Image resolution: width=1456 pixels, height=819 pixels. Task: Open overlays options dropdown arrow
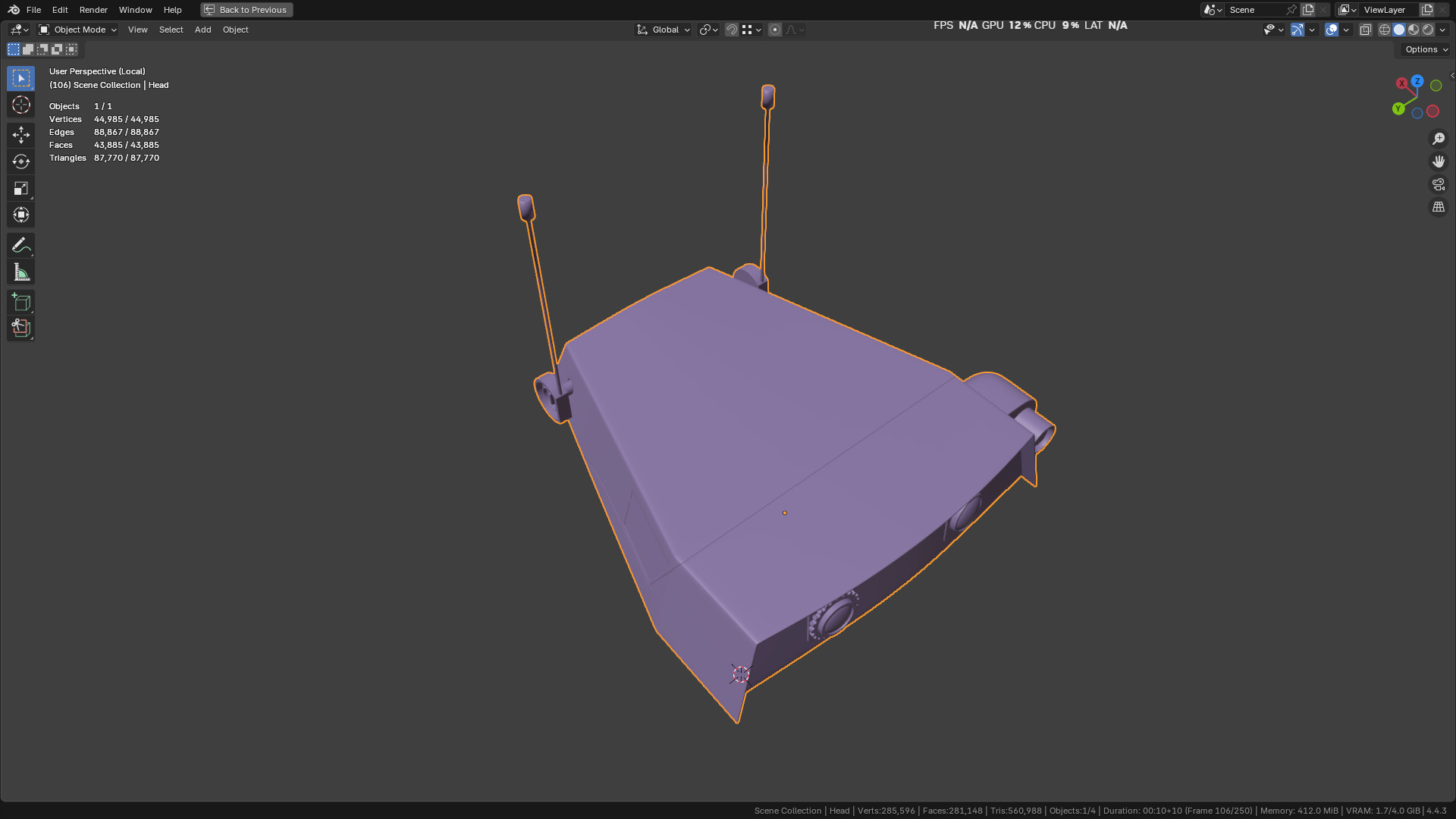pos(1346,30)
